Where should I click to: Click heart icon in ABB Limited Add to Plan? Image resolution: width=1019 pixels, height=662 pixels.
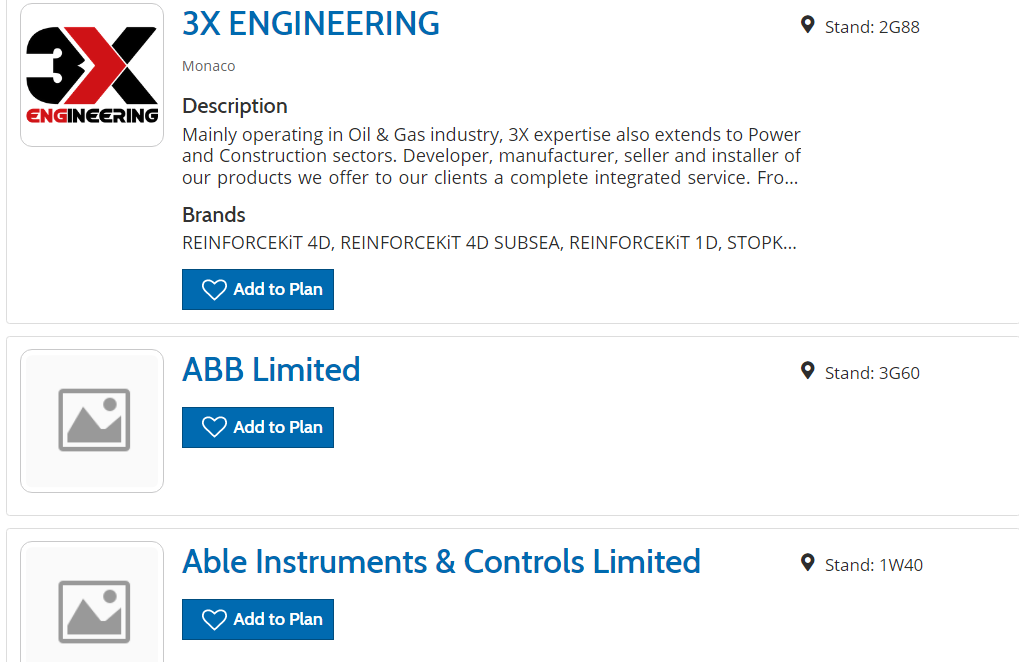tap(214, 427)
